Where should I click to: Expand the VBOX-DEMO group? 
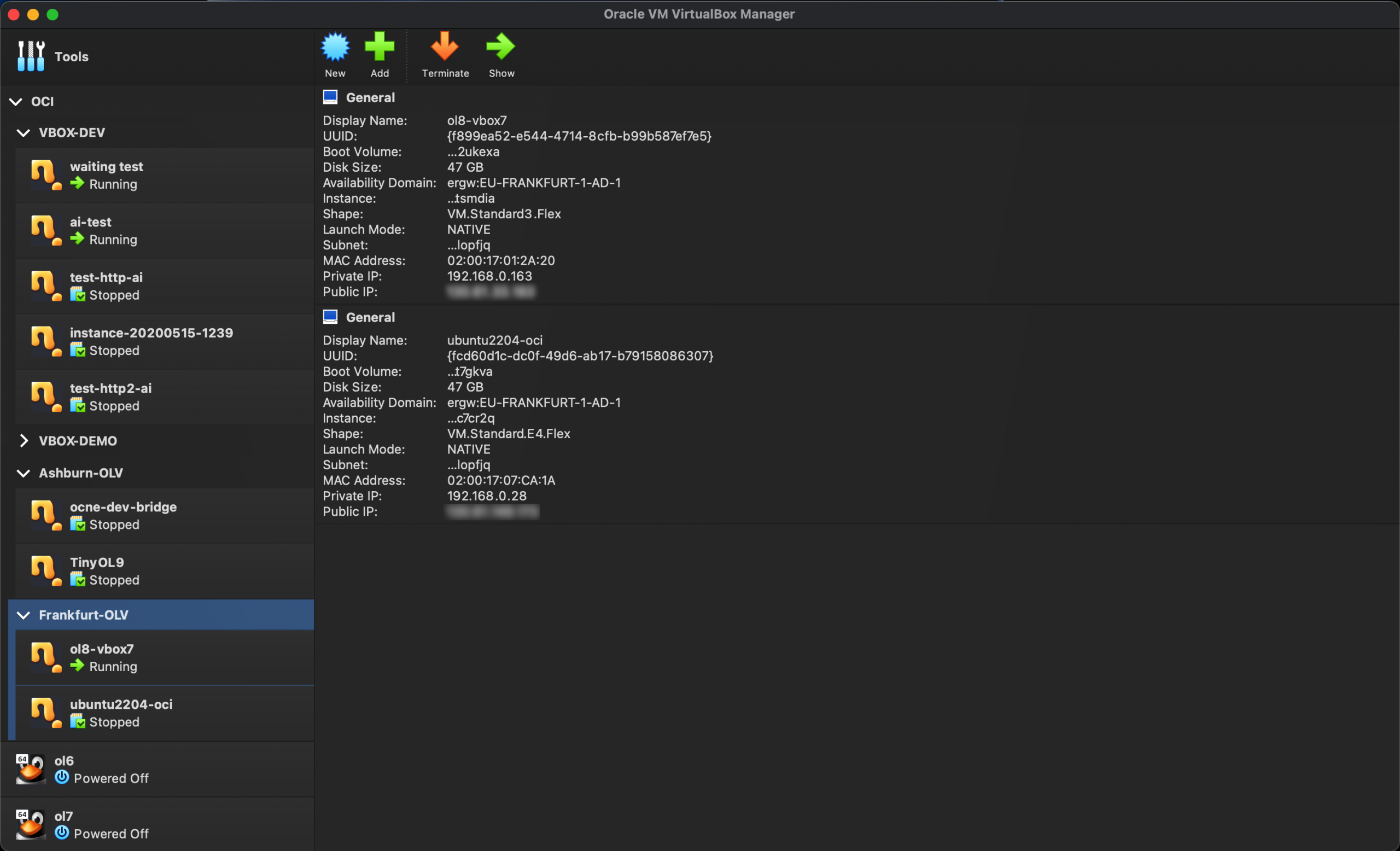(24, 440)
